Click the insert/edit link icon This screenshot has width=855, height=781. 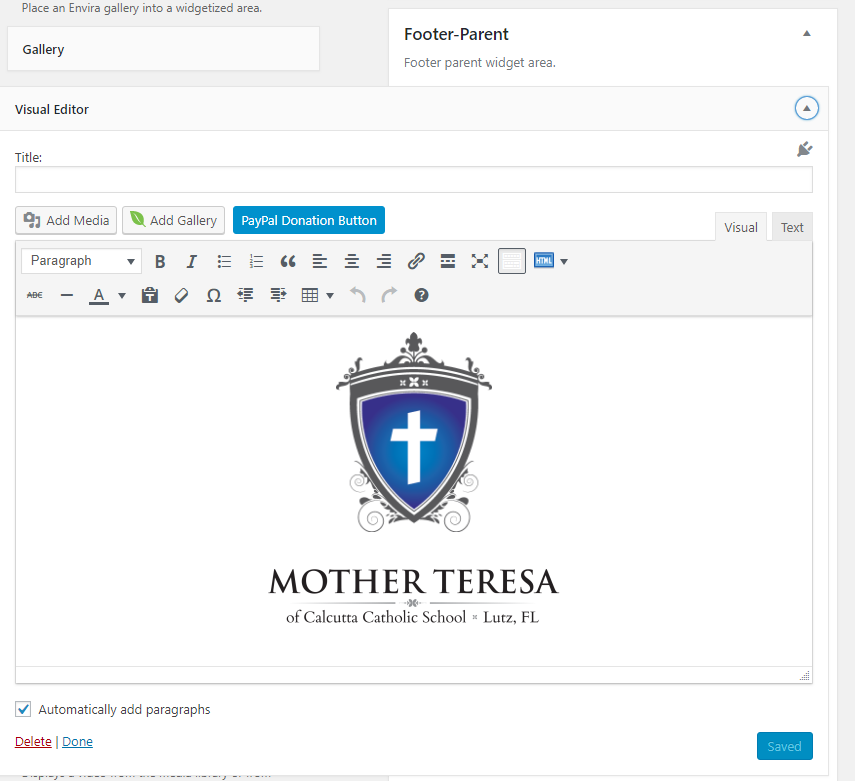pos(416,261)
